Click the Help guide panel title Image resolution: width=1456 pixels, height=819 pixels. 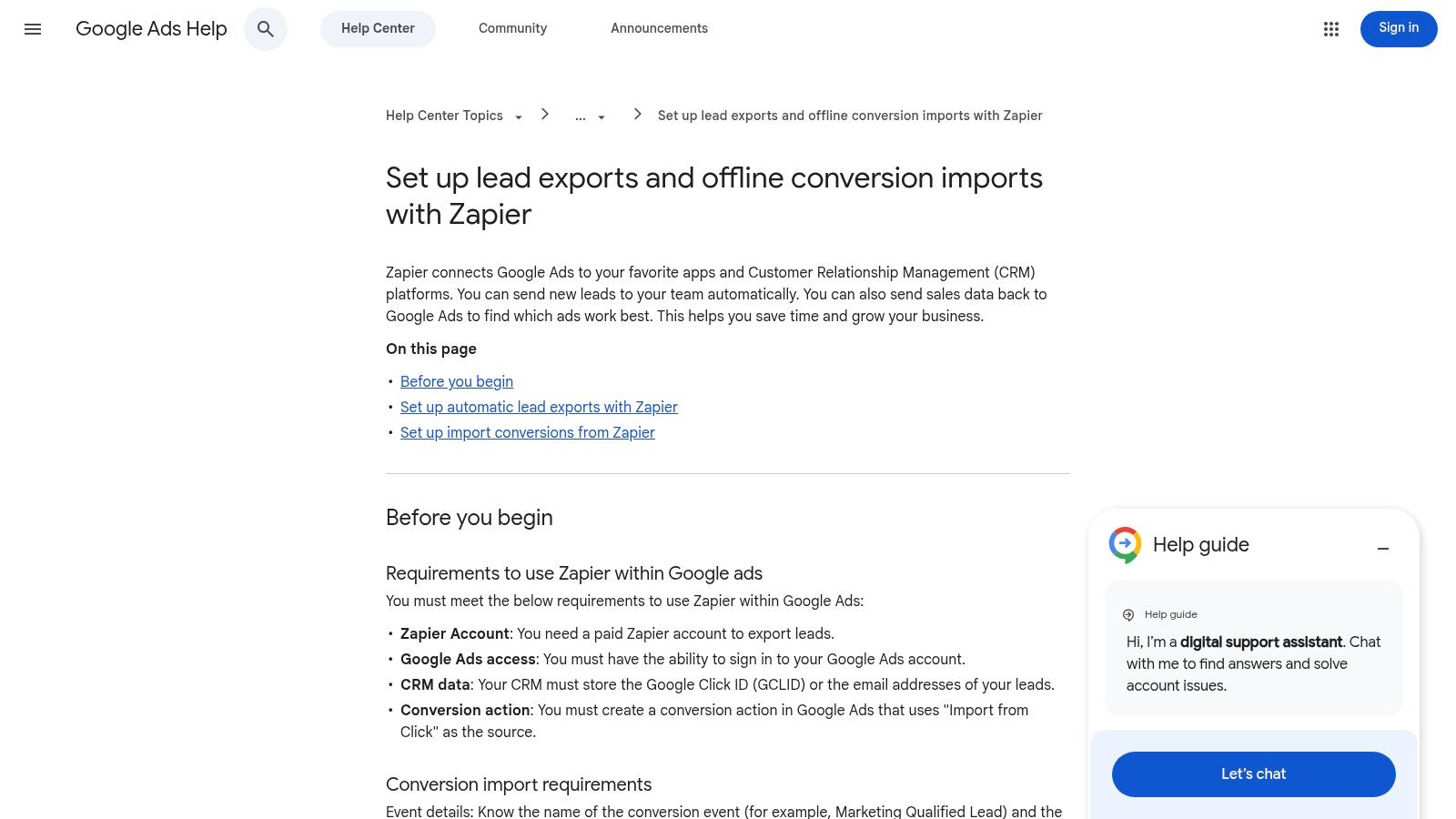point(1201,545)
